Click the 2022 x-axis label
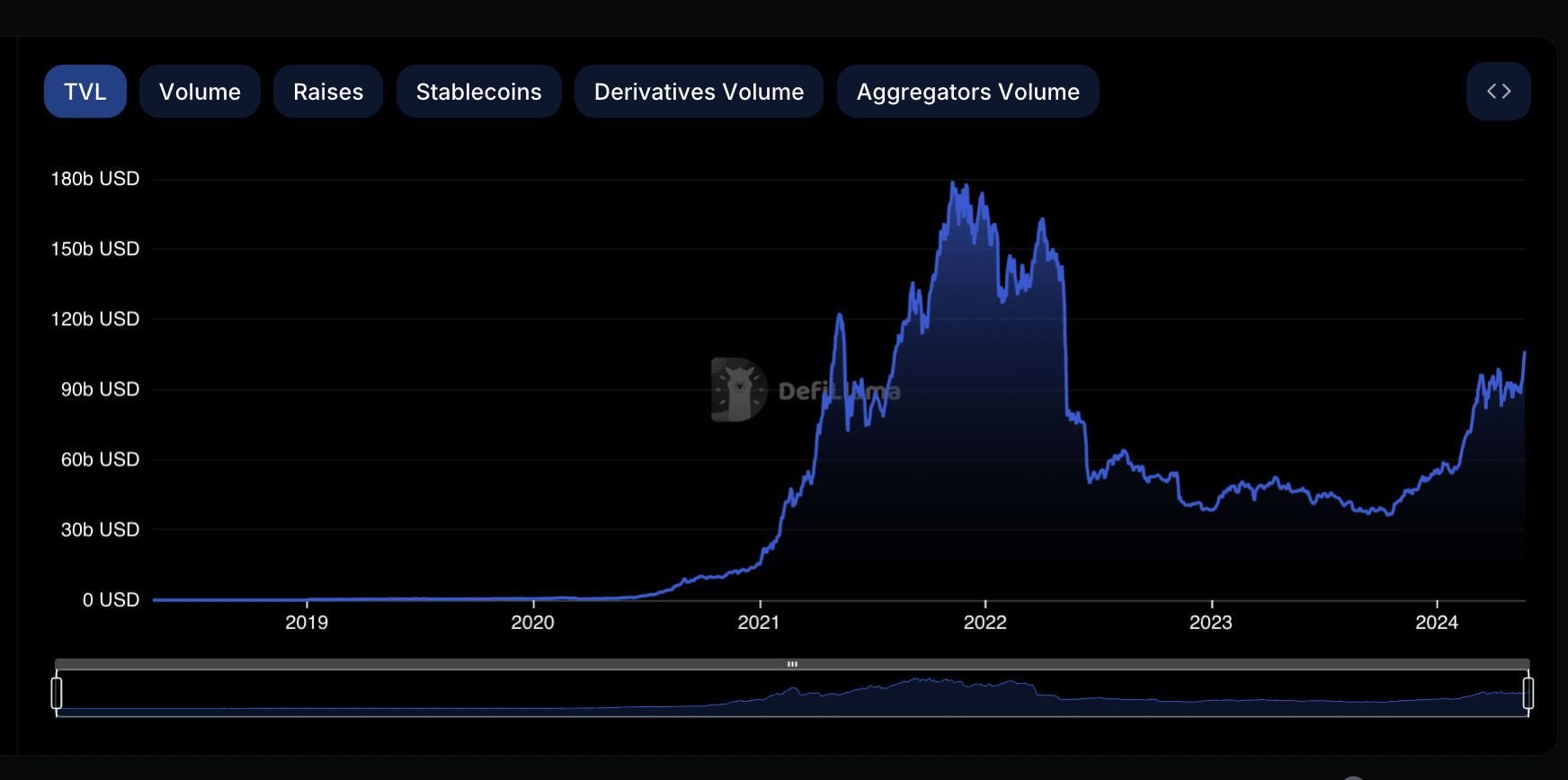Image resolution: width=1568 pixels, height=780 pixels. click(x=984, y=623)
